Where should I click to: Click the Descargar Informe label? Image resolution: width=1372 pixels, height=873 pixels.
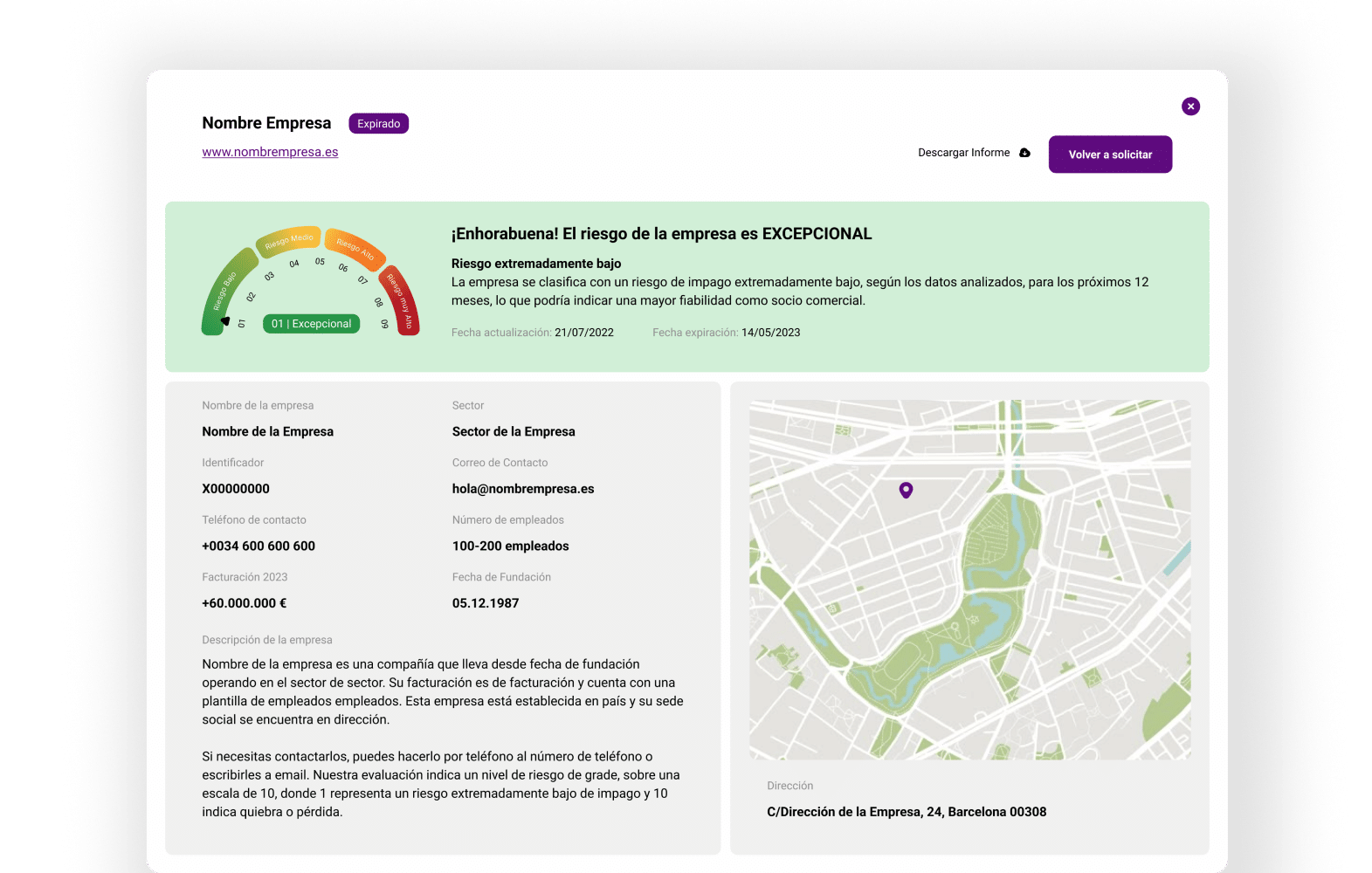pyautogui.click(x=963, y=153)
